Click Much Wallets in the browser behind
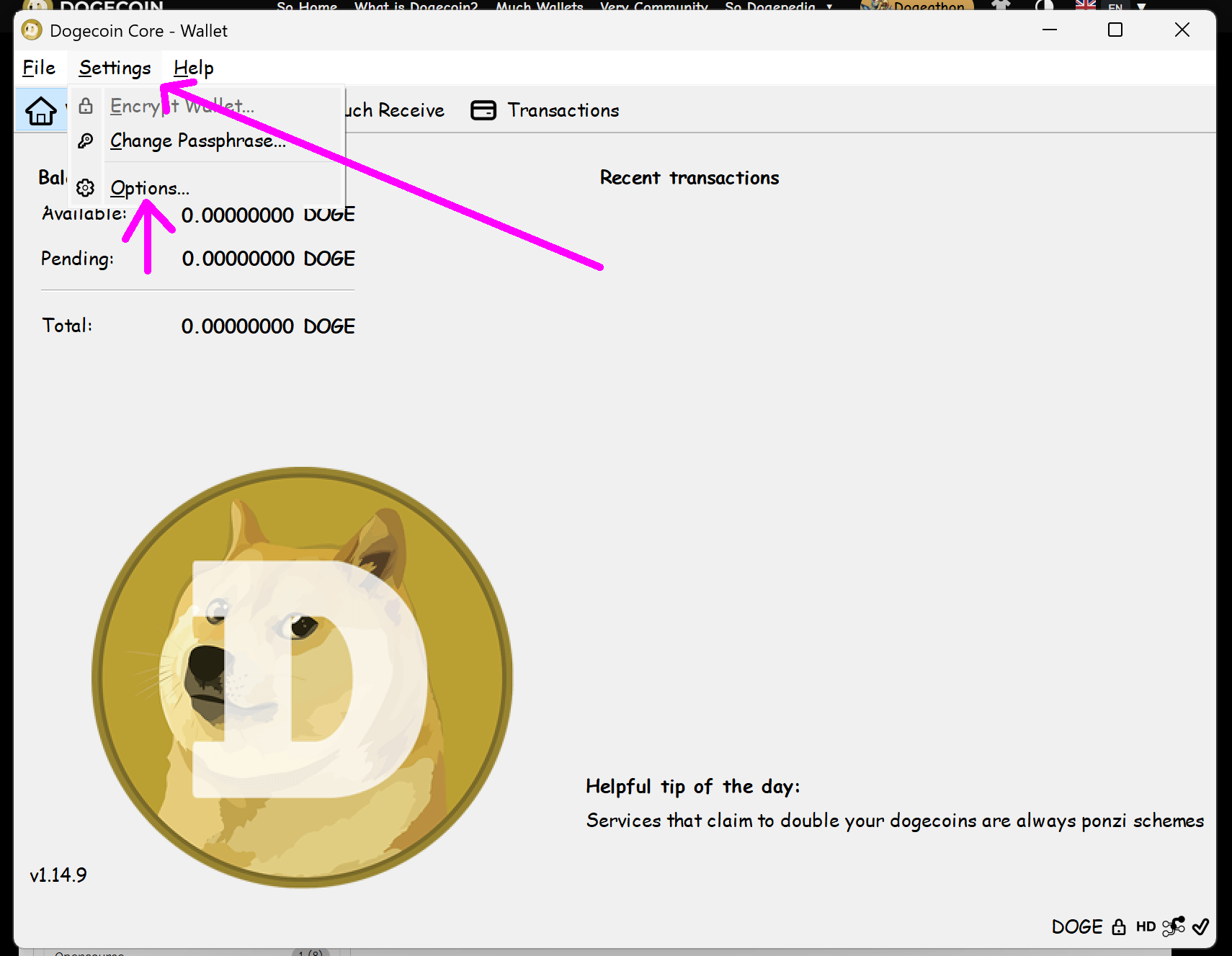The height and width of the screenshot is (956, 1232). (539, 6)
